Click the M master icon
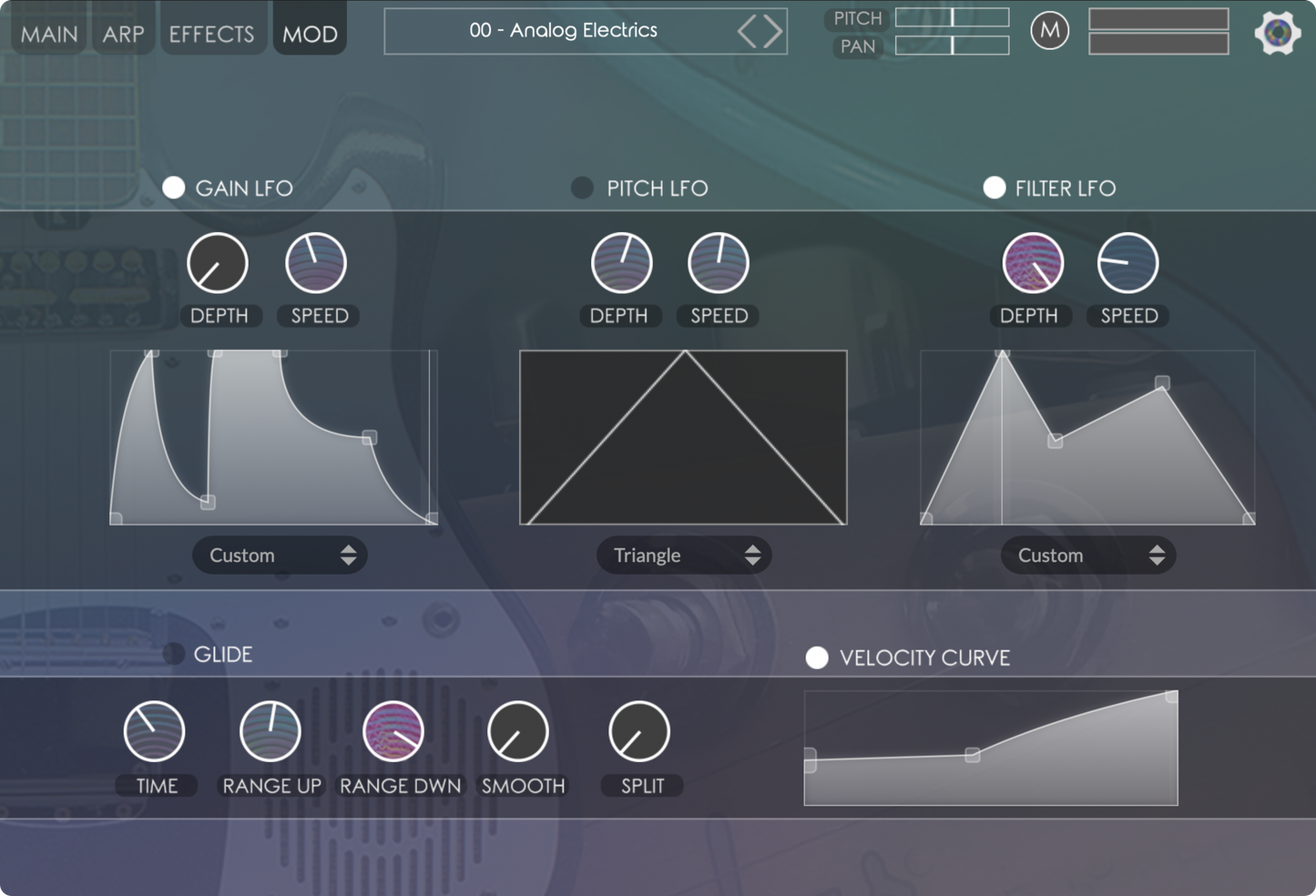This screenshot has width=1316, height=896. [1049, 30]
